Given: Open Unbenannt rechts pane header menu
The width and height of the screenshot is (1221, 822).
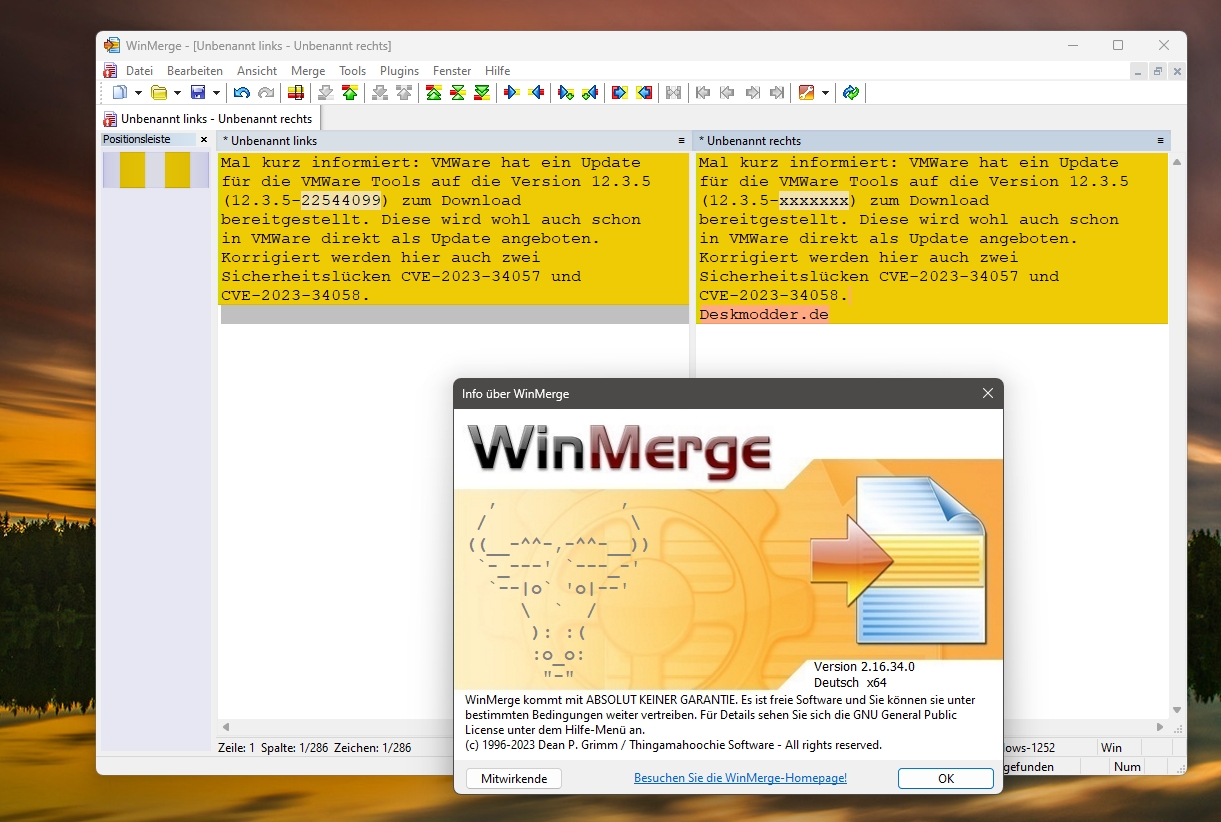Looking at the screenshot, I should tap(1161, 141).
